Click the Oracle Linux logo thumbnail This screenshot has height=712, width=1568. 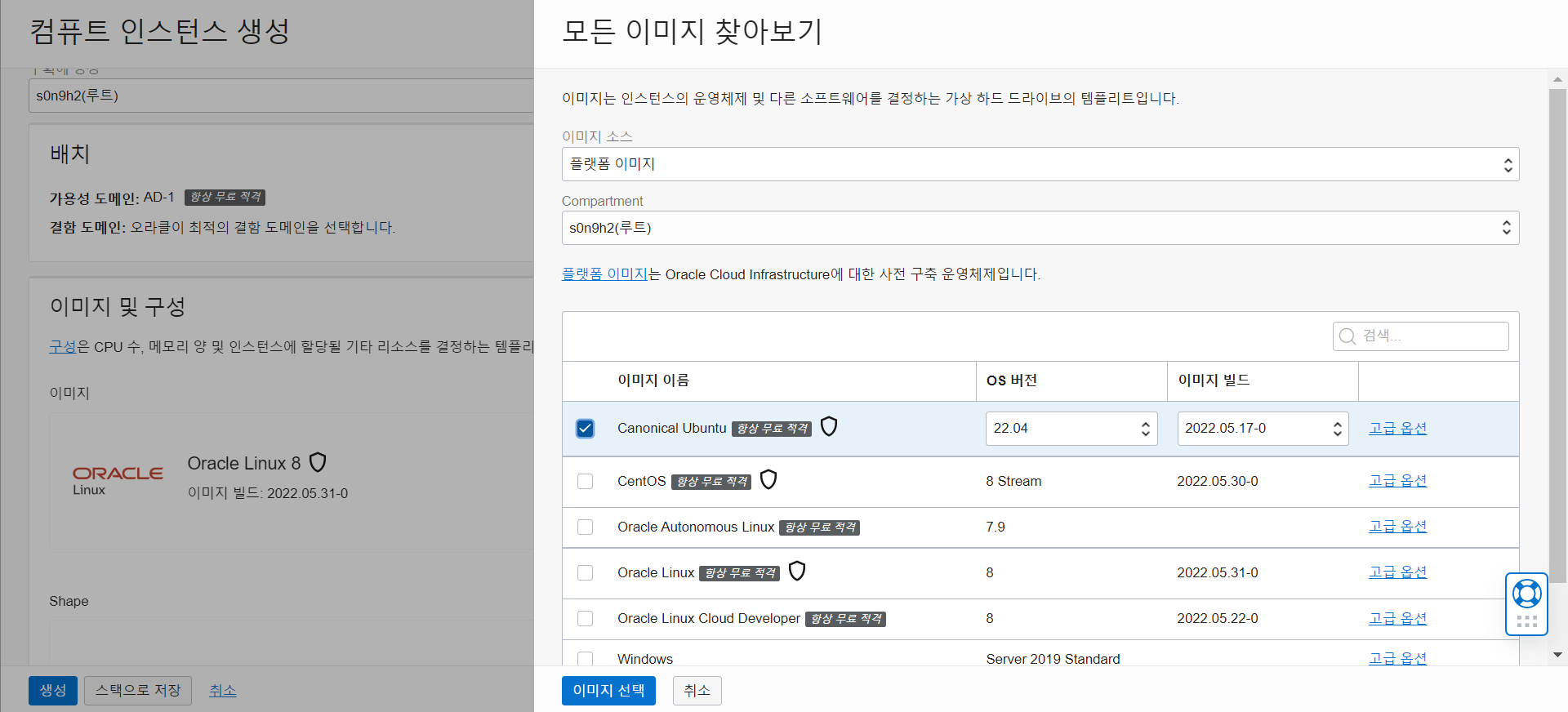(x=118, y=480)
